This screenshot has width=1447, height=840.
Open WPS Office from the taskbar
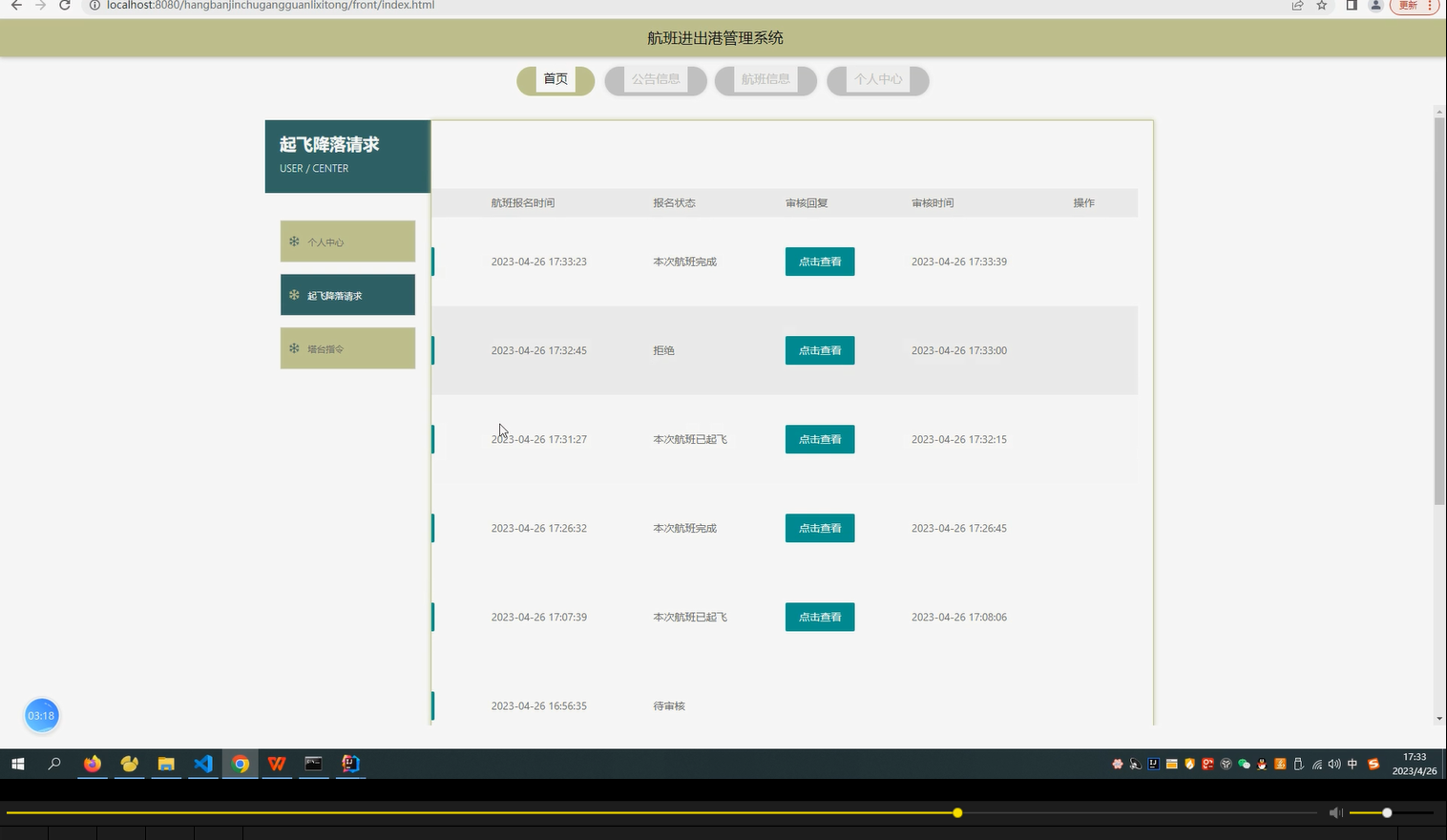[x=277, y=764]
